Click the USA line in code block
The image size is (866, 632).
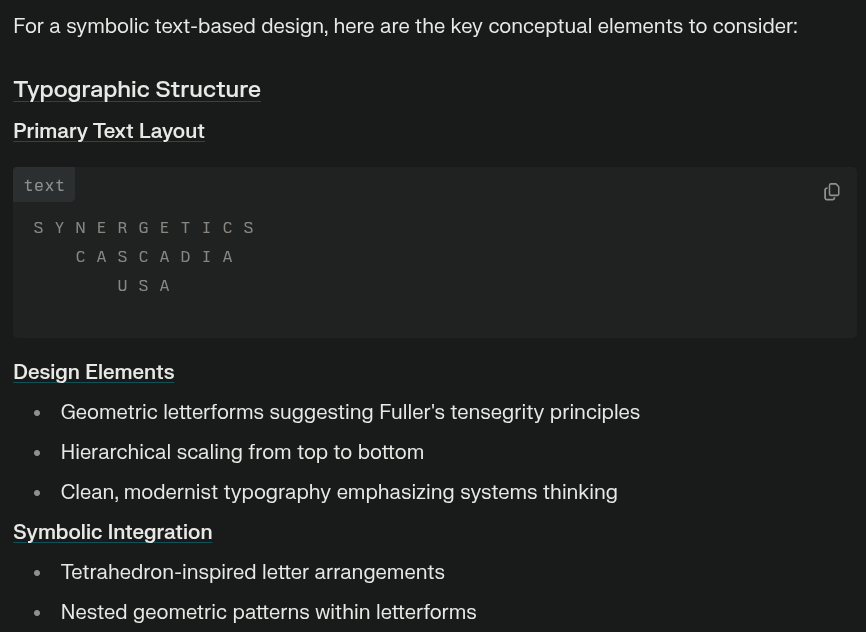[144, 286]
